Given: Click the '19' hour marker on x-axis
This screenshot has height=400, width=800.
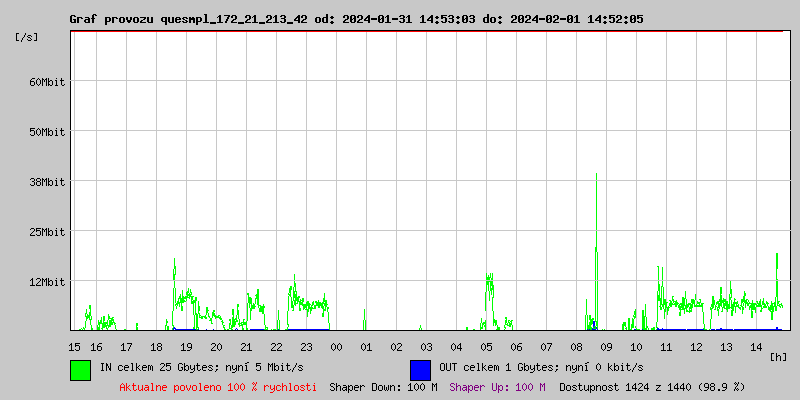Looking at the screenshot, I should 186,347.
